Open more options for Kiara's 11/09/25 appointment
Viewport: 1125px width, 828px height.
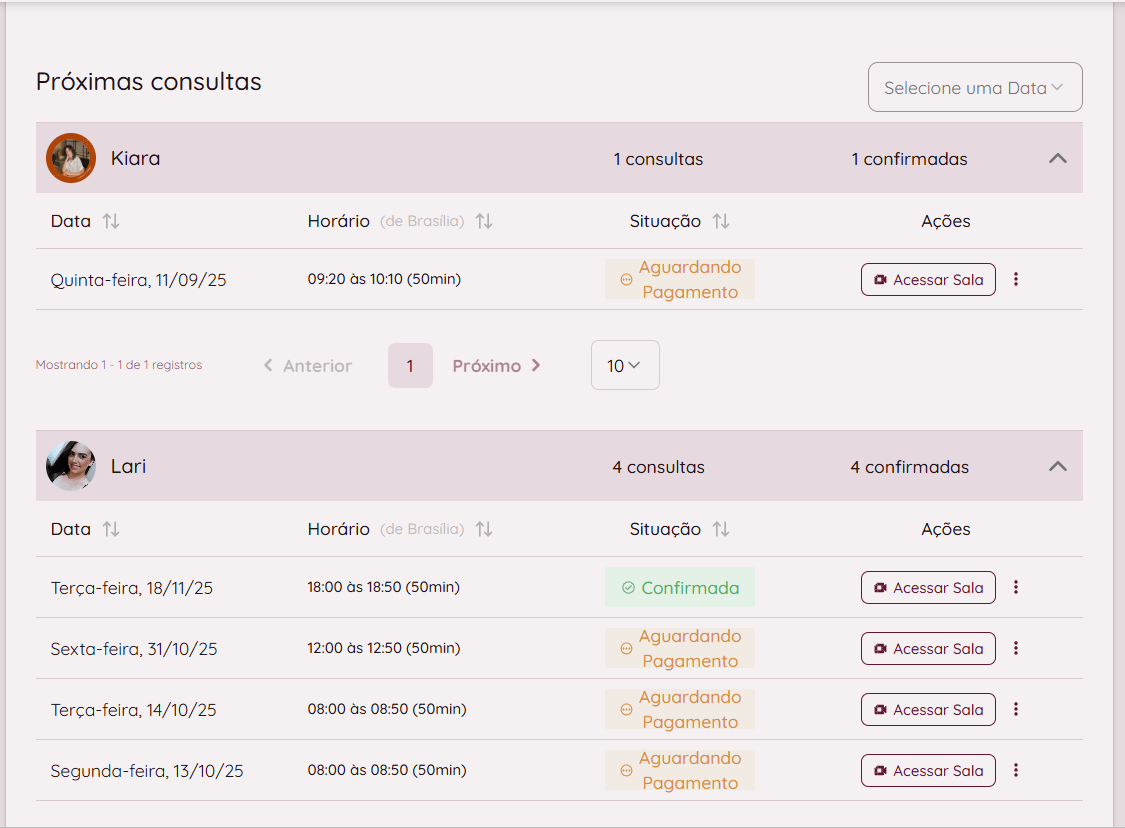1016,279
